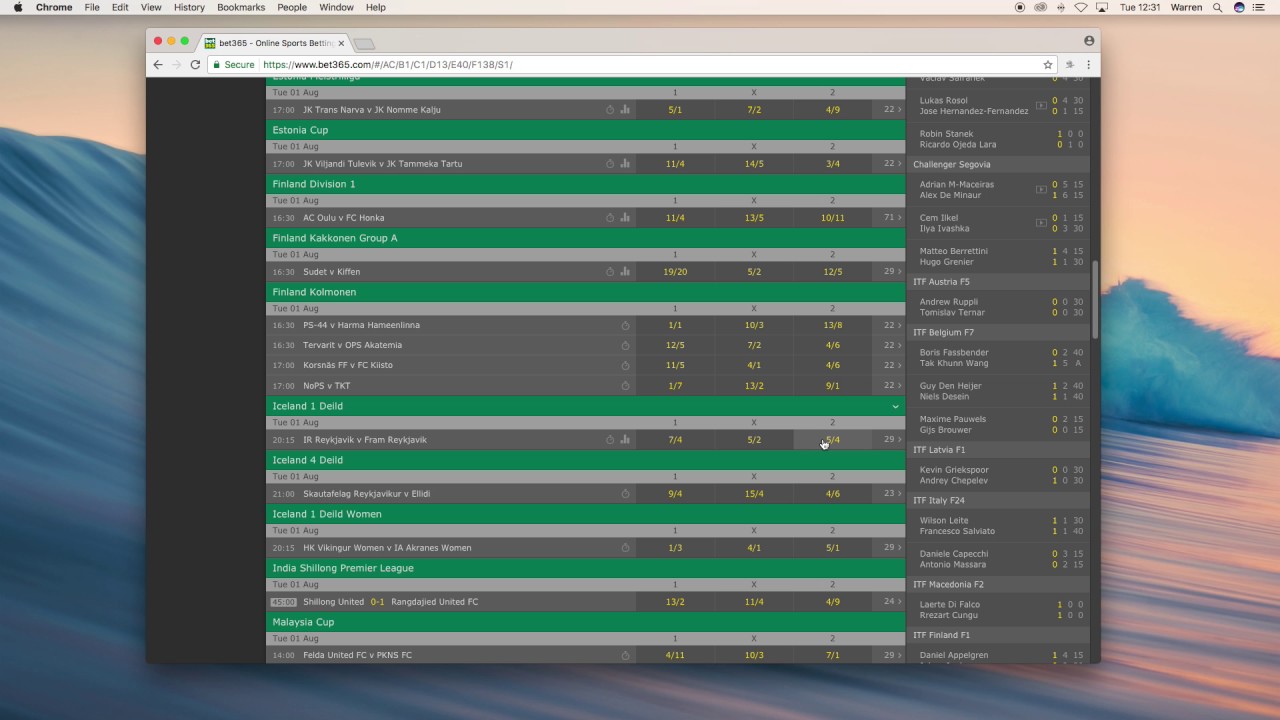Open ITF Austria F5 heading
This screenshot has width=1280, height=720.
998,282
